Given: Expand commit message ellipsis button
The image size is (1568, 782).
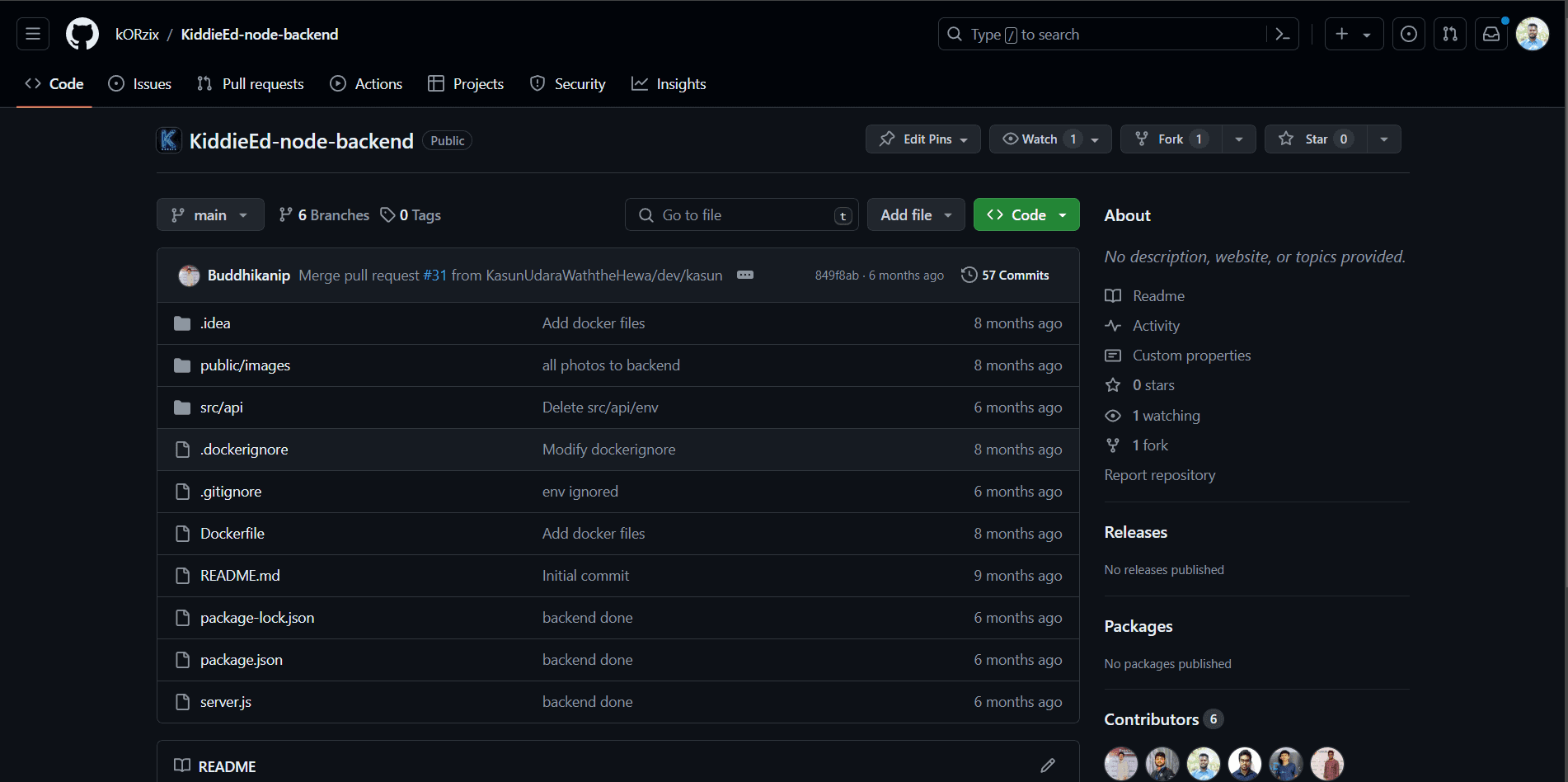Looking at the screenshot, I should tap(745, 275).
